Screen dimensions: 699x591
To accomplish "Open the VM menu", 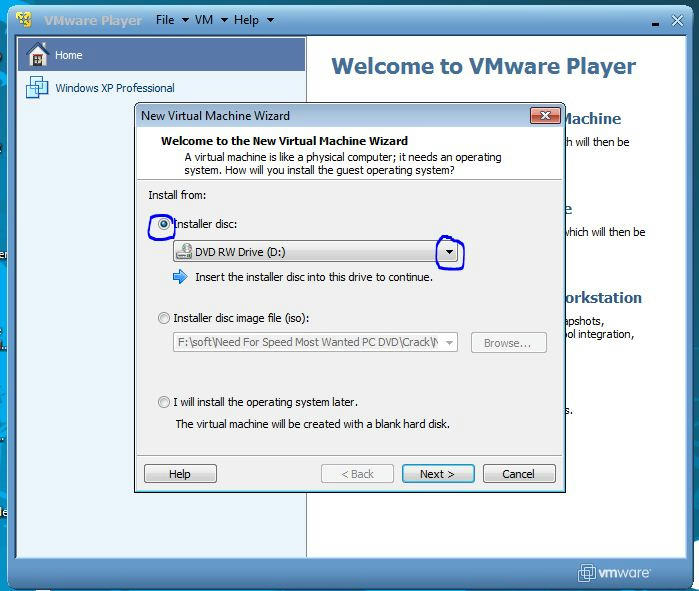I will [211, 20].
